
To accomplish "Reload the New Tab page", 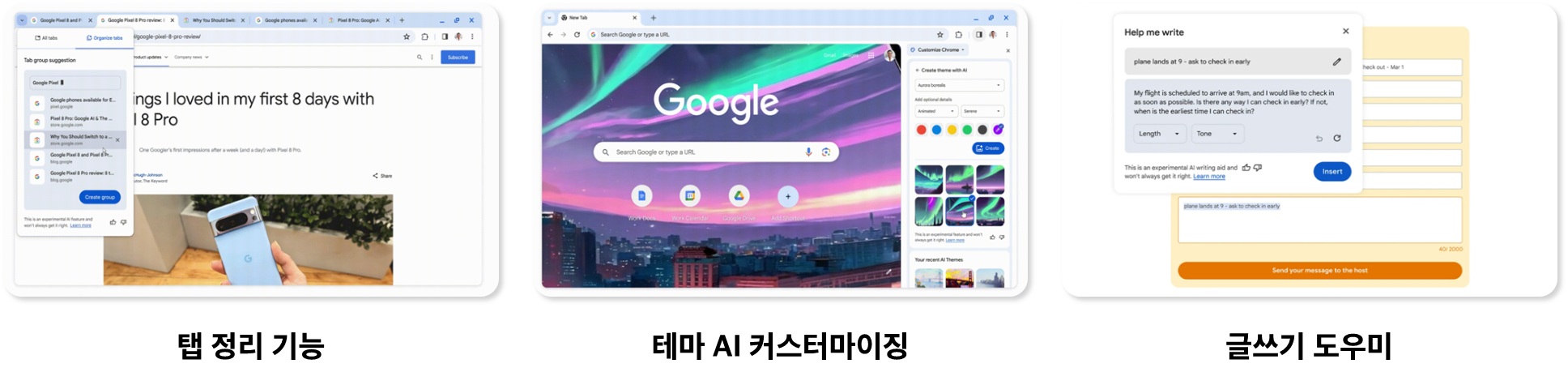I will 577,35.
